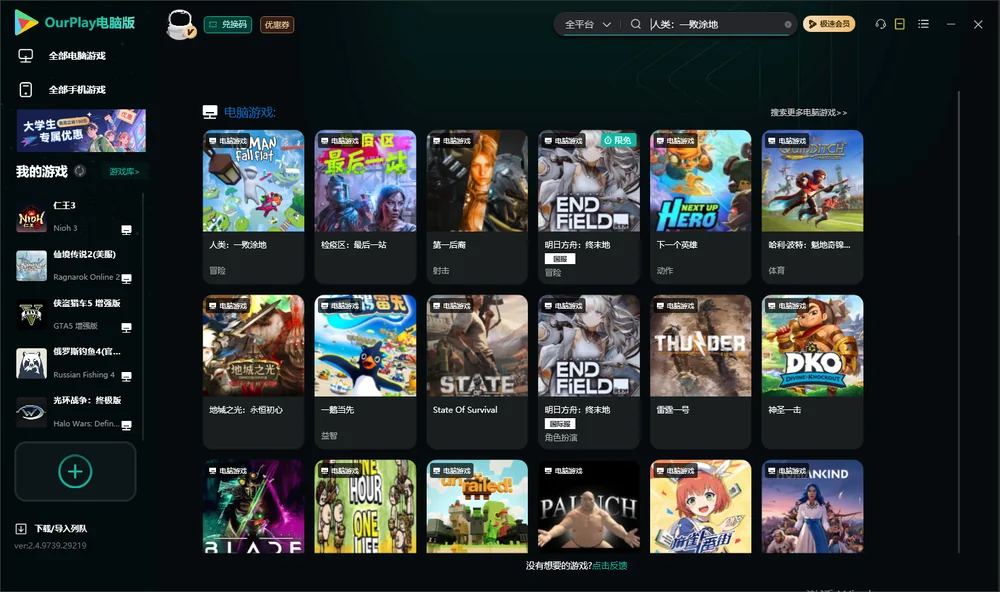Open the sumo wrestler PAUNCH game thumbnail
Viewport: 1000px width, 592px height.
589,507
